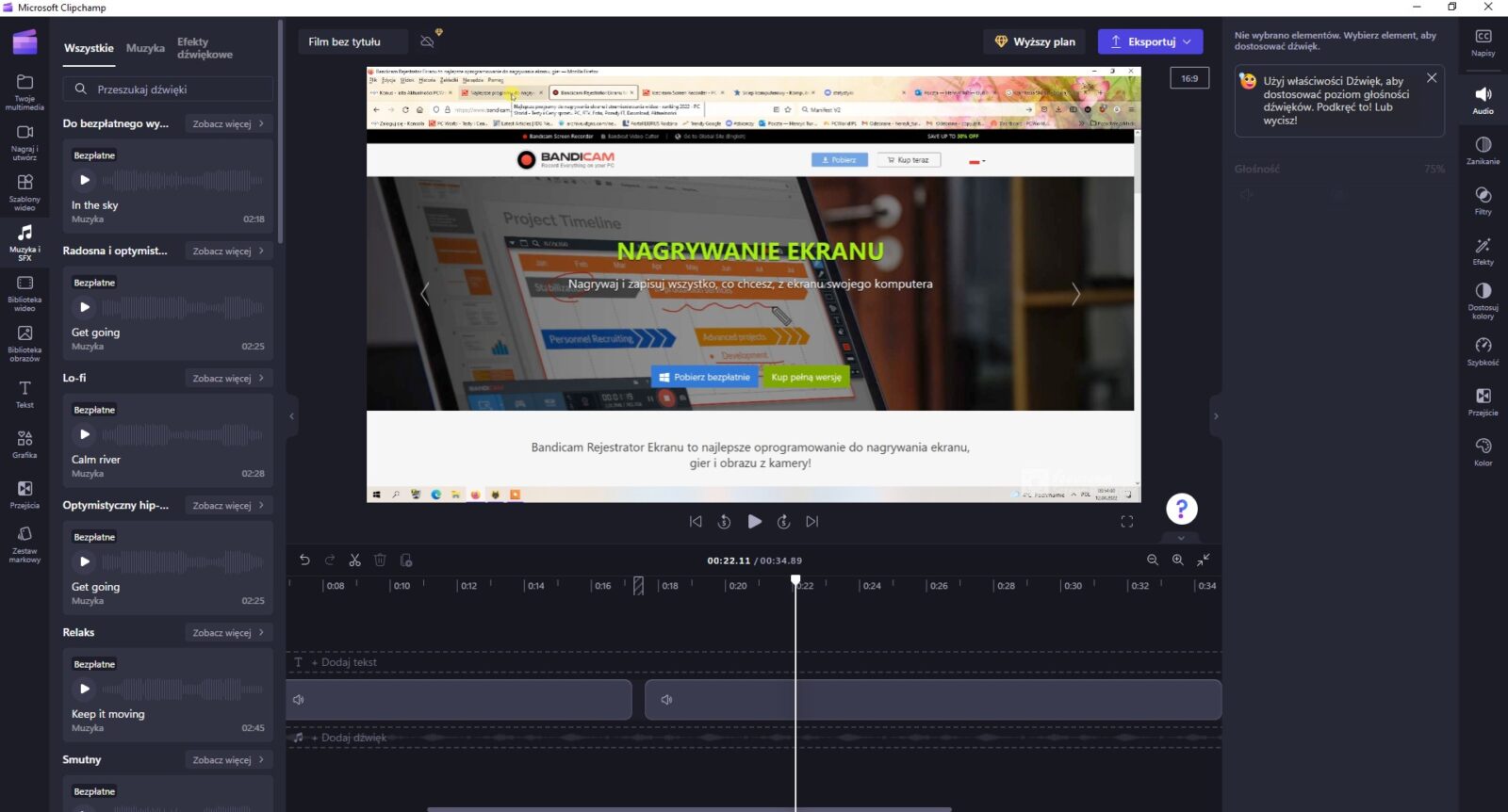Play the video preview
Image resolution: width=1508 pixels, height=812 pixels.
(754, 521)
